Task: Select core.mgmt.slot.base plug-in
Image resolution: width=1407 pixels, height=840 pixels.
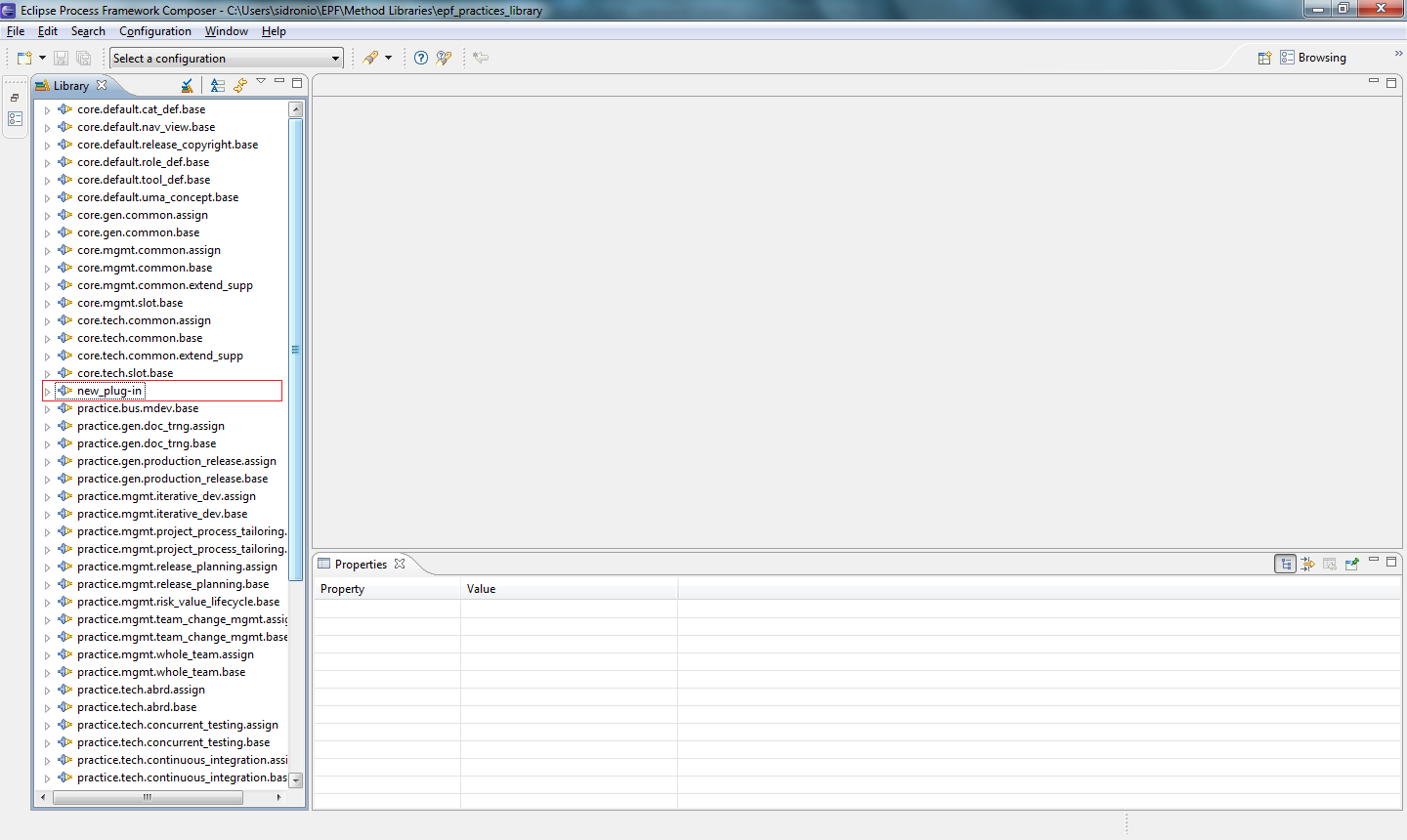Action: pyautogui.click(x=130, y=303)
